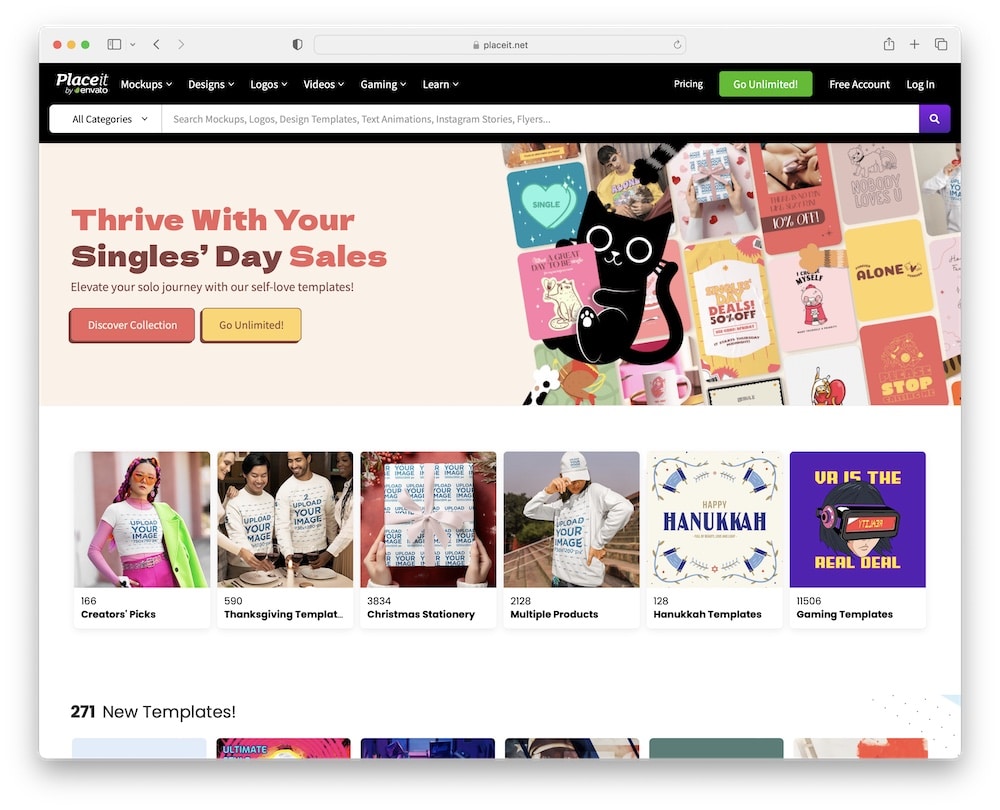Image resolution: width=1000 pixels, height=810 pixels.
Task: Open a new tab with the plus icon
Action: pyautogui.click(x=915, y=44)
